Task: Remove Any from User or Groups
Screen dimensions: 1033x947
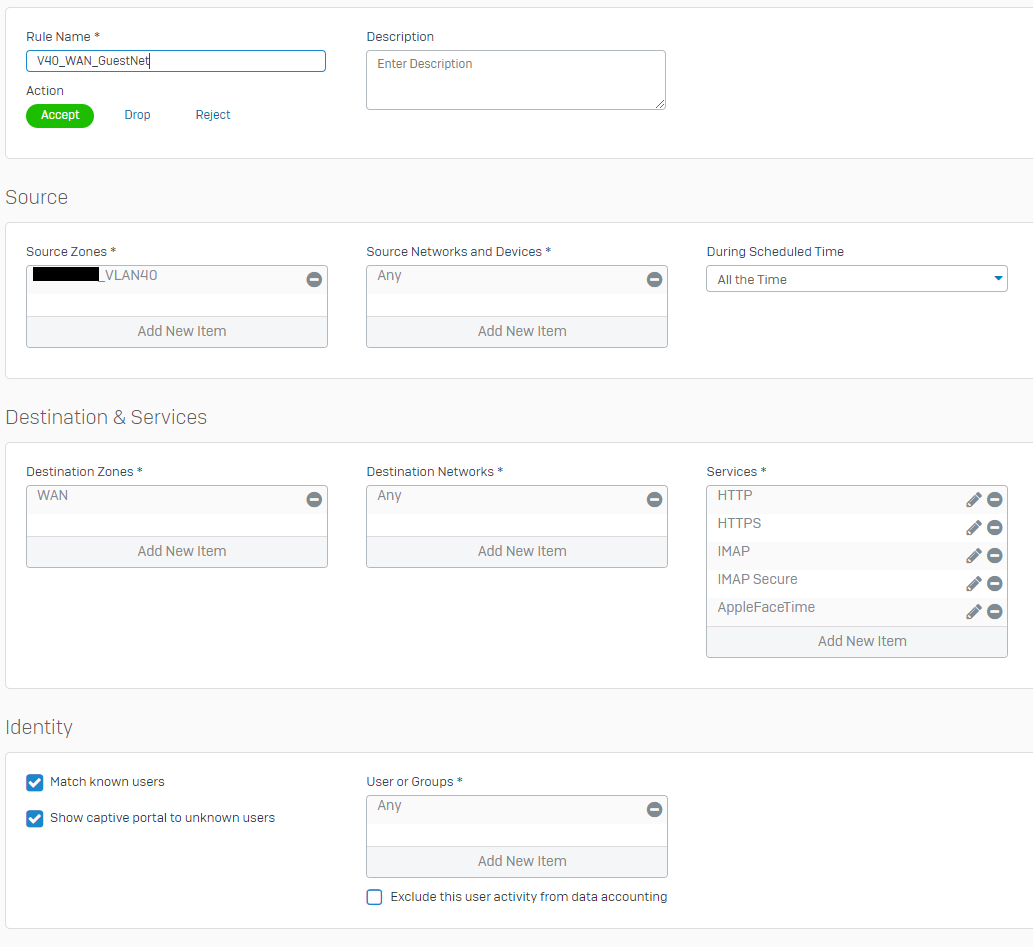Action: (x=654, y=810)
